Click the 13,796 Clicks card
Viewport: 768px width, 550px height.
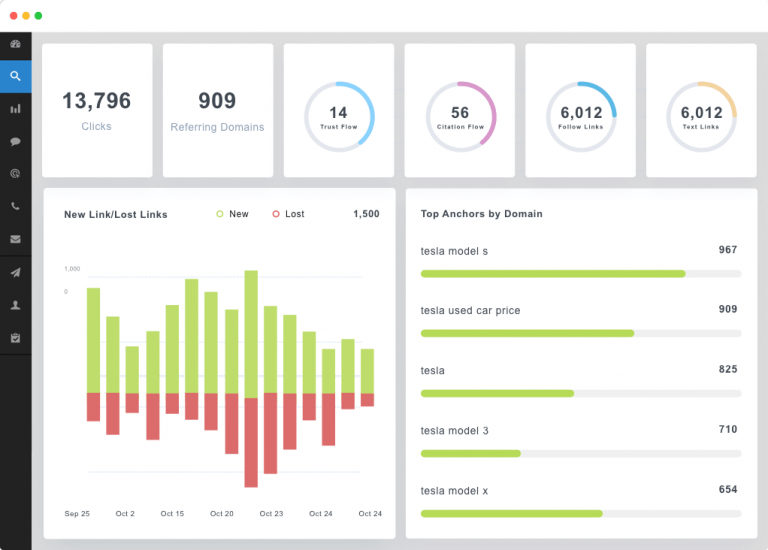[97, 110]
